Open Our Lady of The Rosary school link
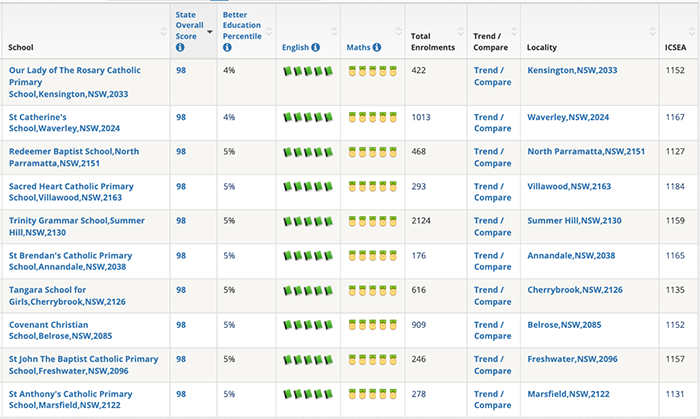This screenshot has width=700, height=419. coord(75,82)
